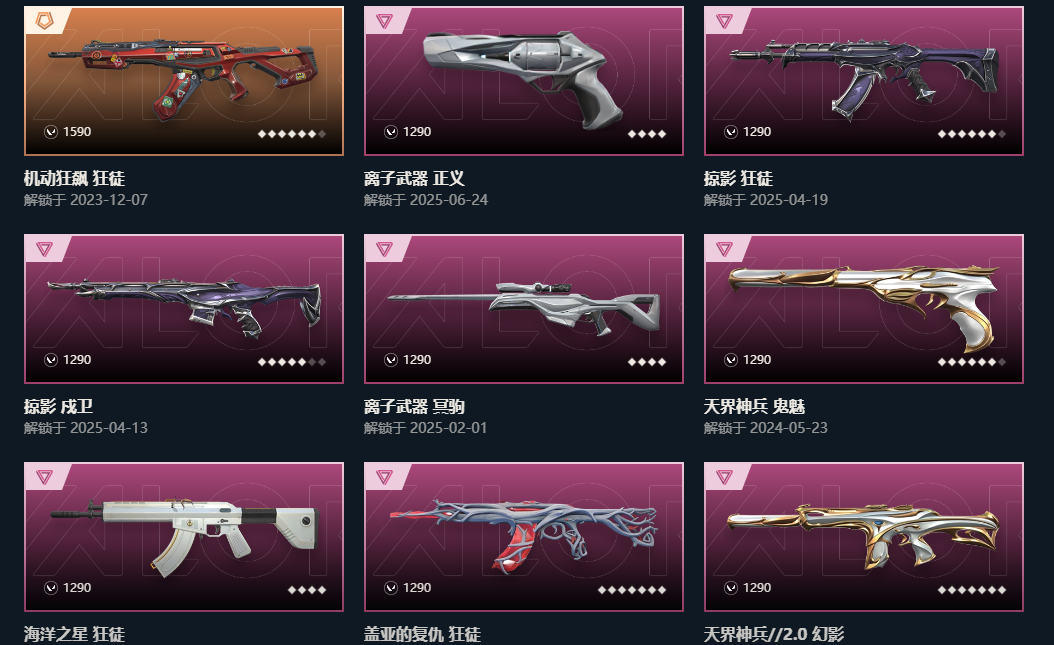Screen dimensions: 1054x645
Task: Click the tier badge on 天界神兵//2.0 幻影 card
Action: click(724, 476)
